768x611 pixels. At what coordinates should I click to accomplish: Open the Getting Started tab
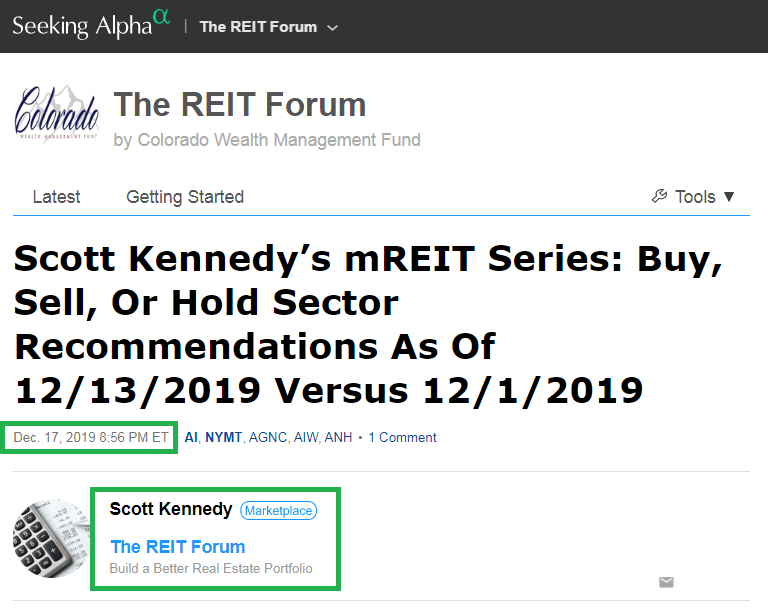(x=185, y=197)
